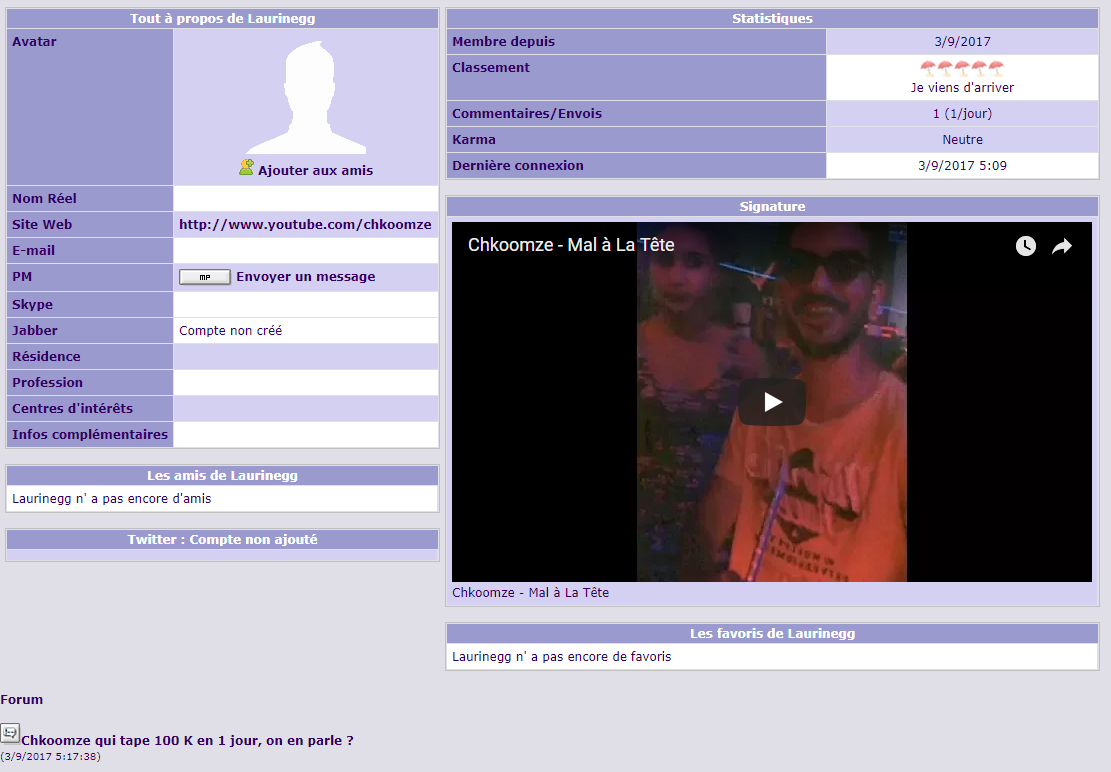Select the 'Les amis de Laurinegg' header

(223, 476)
